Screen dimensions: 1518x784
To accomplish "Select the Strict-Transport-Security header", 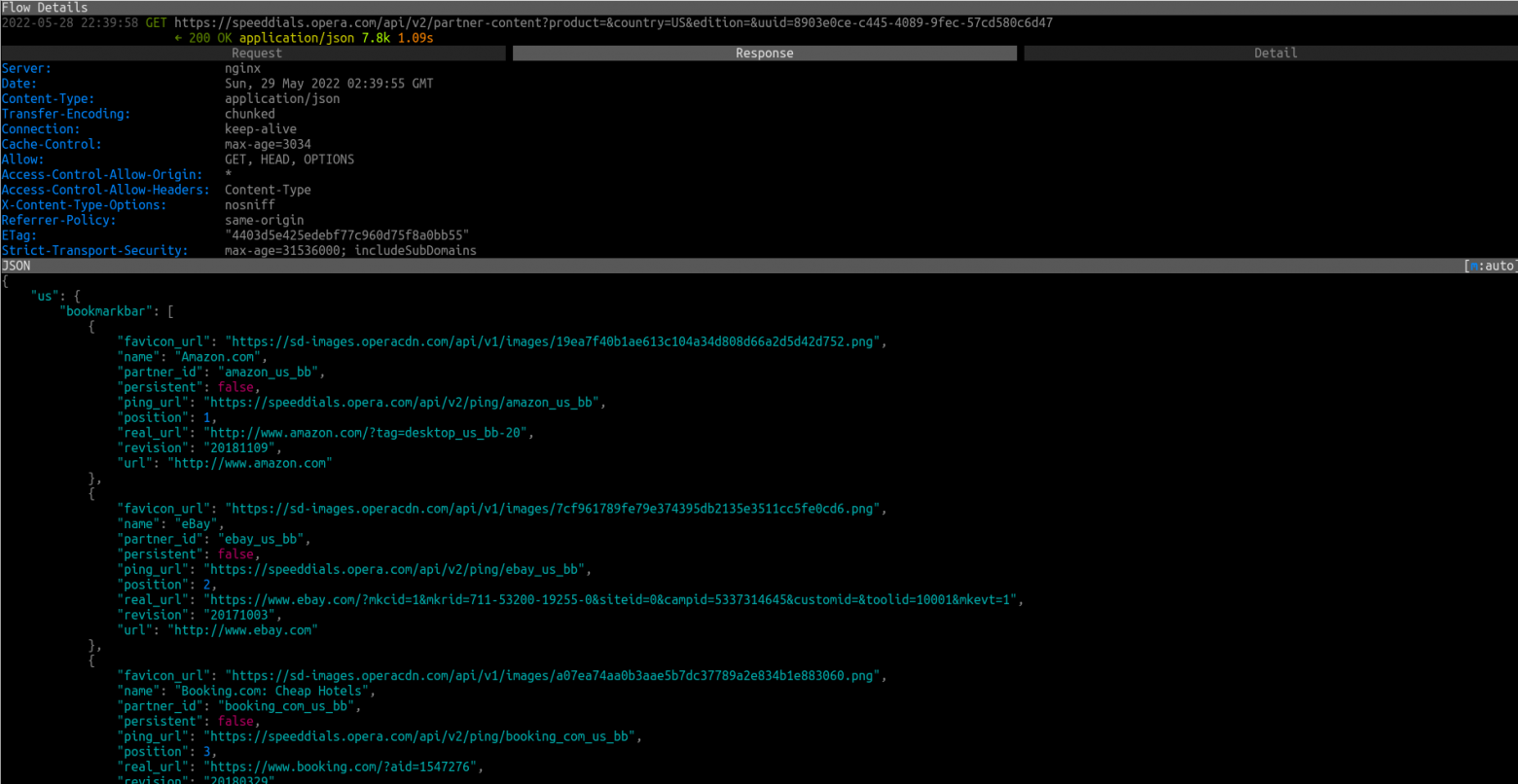I will [x=239, y=250].
